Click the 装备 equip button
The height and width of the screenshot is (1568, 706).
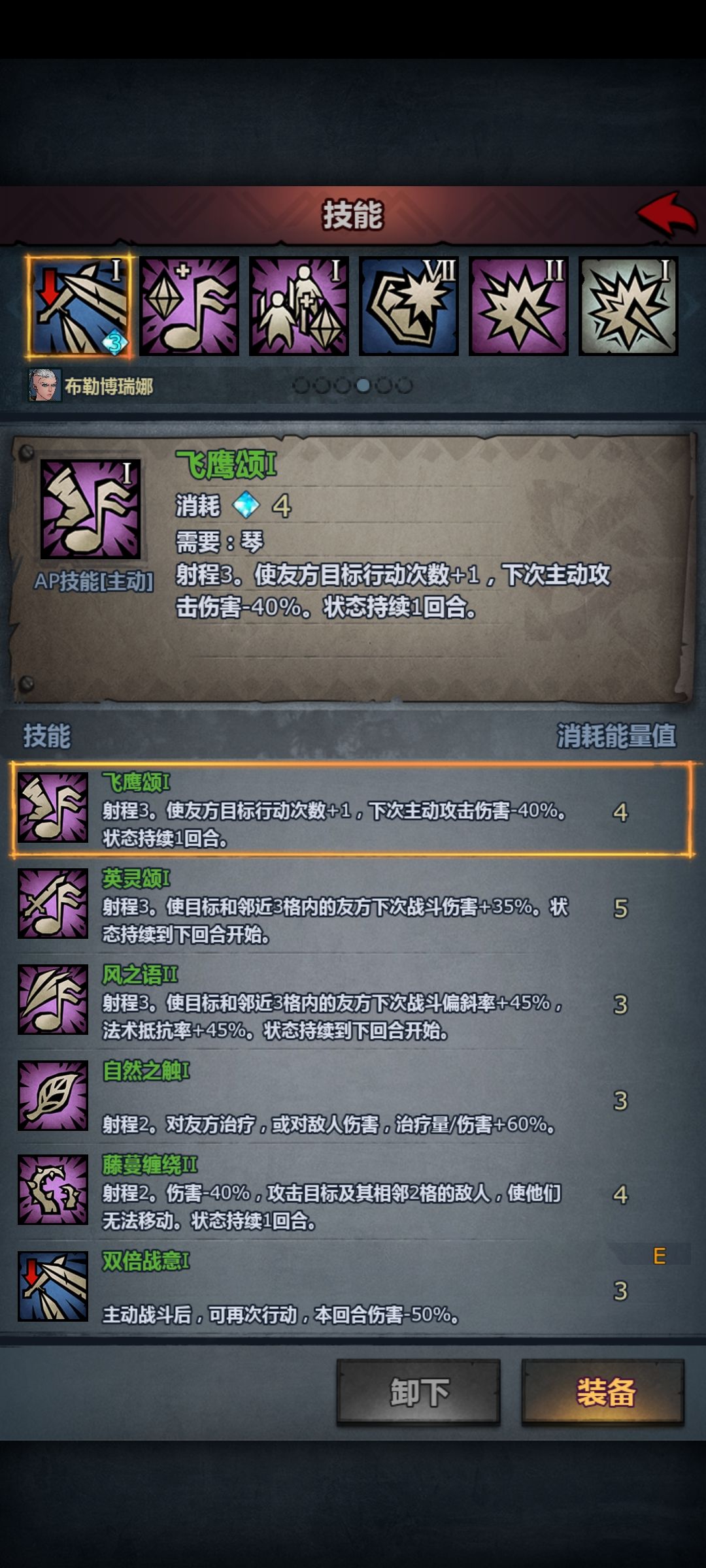coord(603,1392)
